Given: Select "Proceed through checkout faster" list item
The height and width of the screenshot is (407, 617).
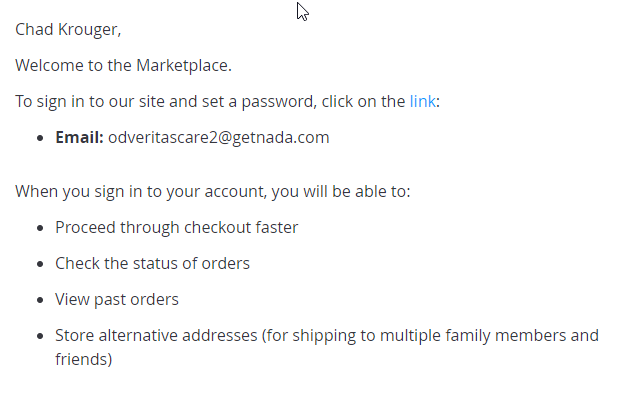Looking at the screenshot, I should pos(177,228).
